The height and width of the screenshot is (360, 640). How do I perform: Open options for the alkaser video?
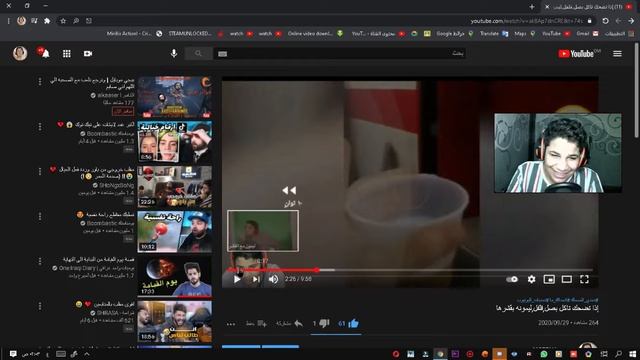click(x=40, y=82)
